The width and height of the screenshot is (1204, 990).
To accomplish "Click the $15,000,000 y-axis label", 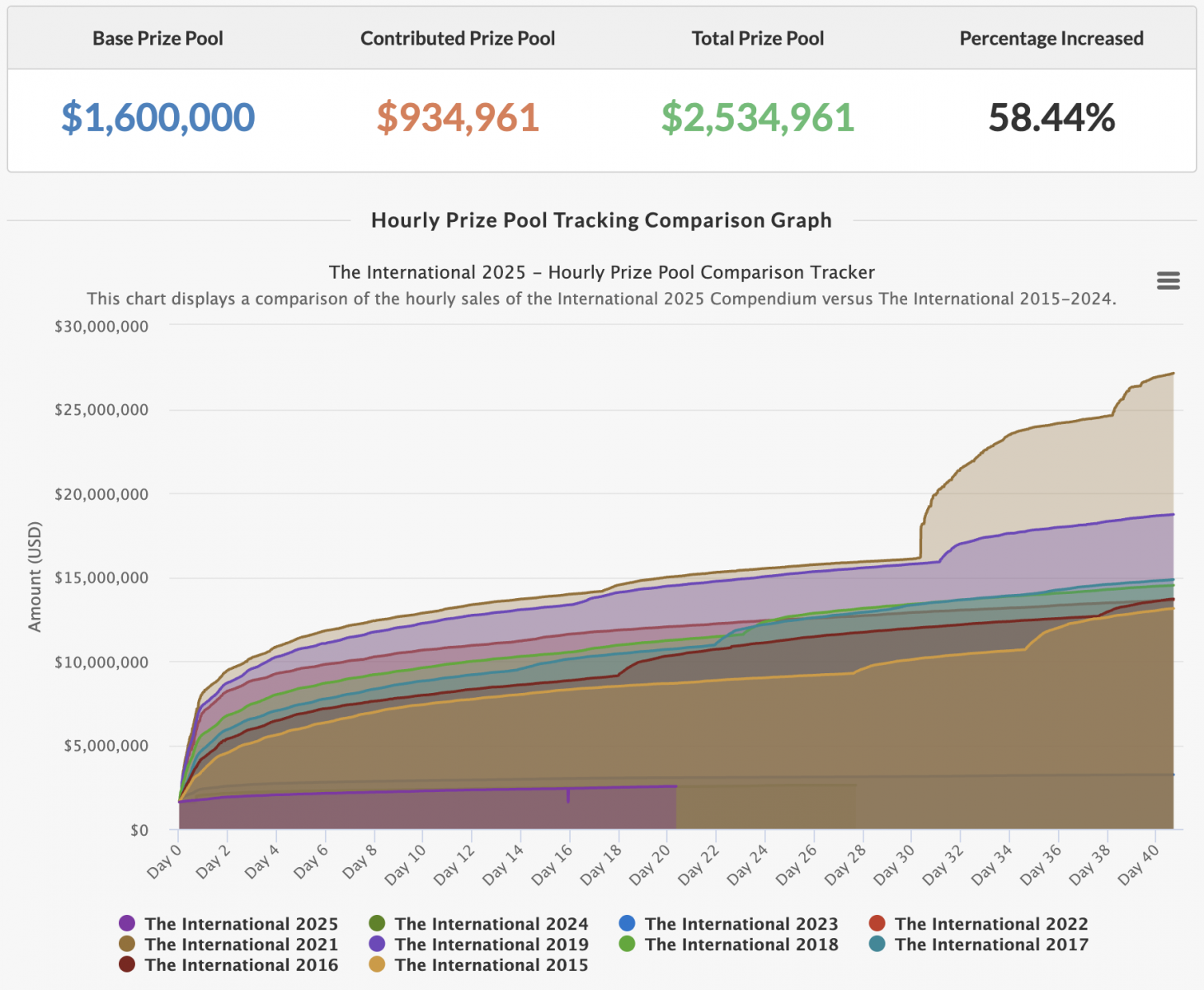I will click(101, 577).
